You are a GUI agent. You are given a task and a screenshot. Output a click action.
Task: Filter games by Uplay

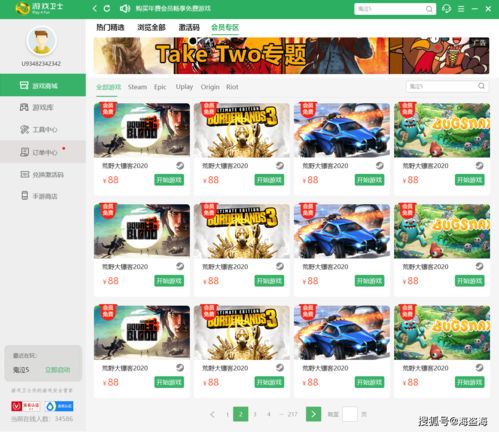coord(184,87)
